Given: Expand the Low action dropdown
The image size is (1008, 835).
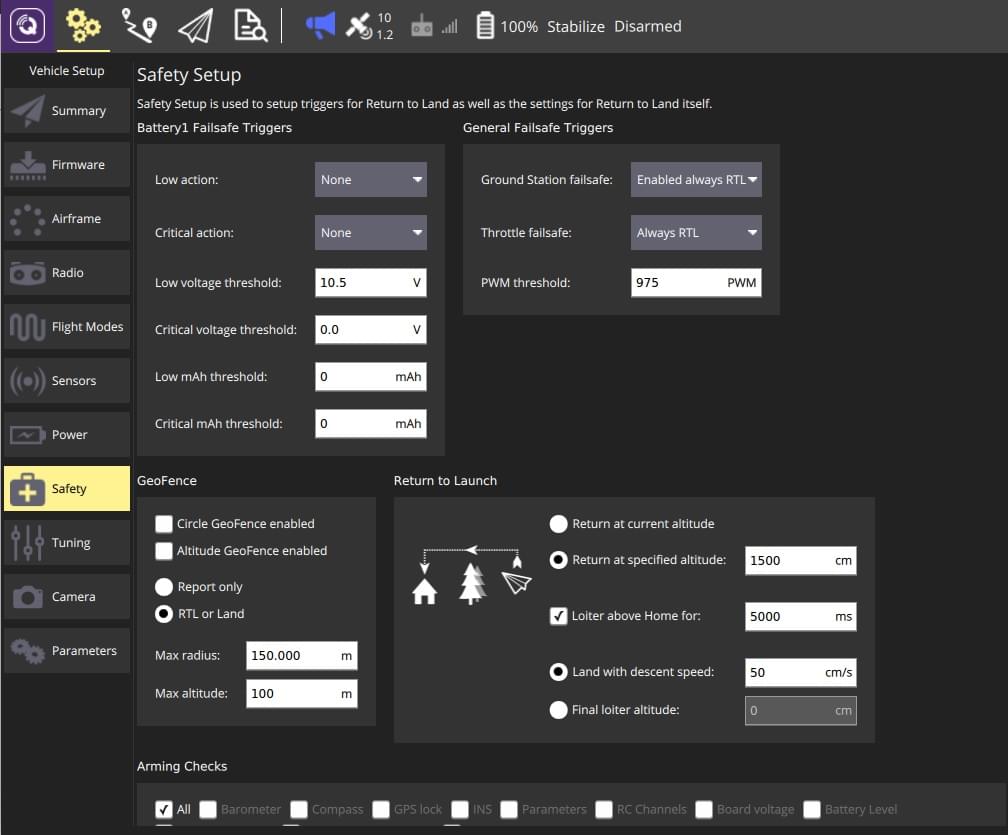Looking at the screenshot, I should (370, 180).
